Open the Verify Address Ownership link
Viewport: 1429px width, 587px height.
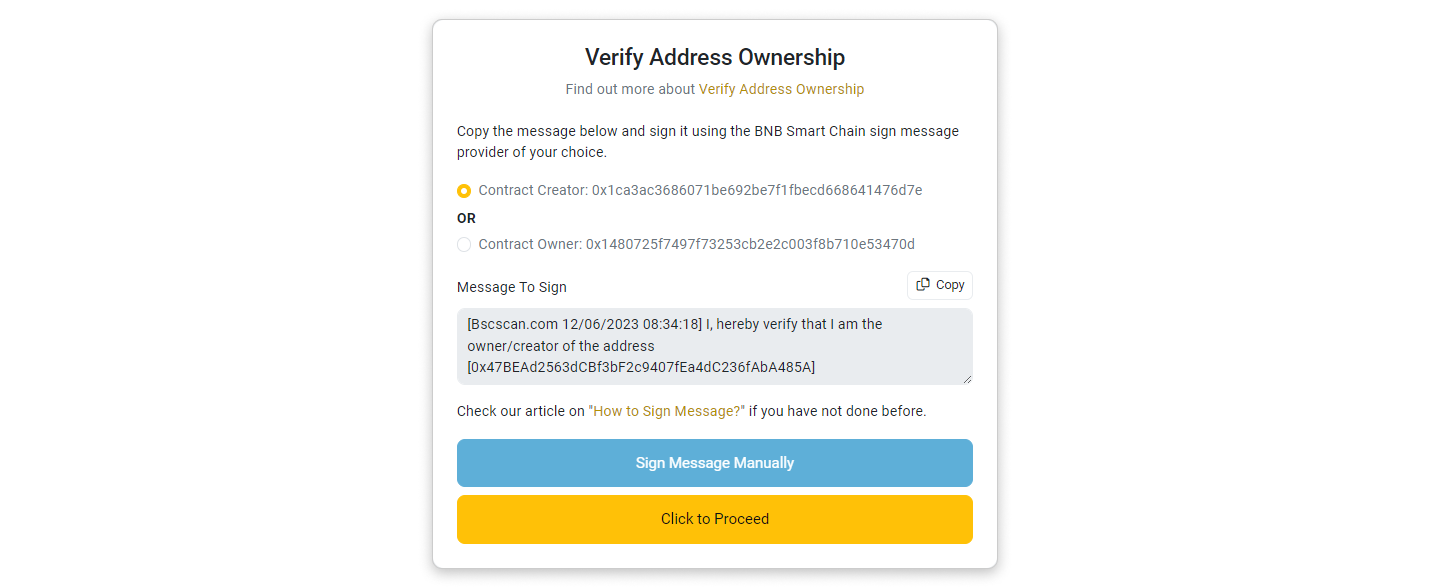(781, 89)
